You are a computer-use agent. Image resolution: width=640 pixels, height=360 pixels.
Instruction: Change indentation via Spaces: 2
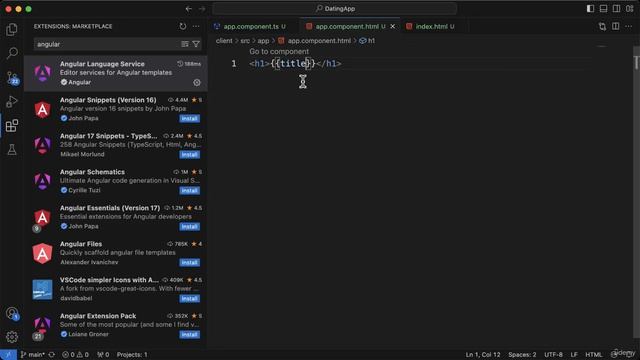(522, 355)
